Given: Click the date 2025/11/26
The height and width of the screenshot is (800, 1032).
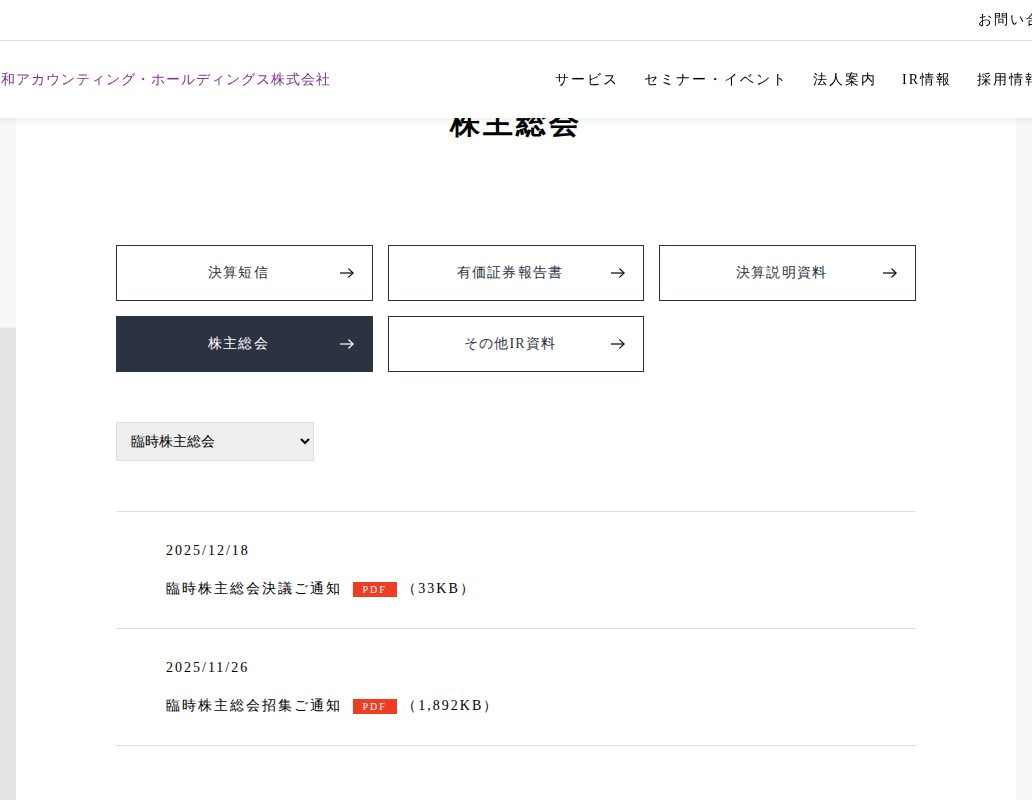Looking at the screenshot, I should pyautogui.click(x=207, y=668).
